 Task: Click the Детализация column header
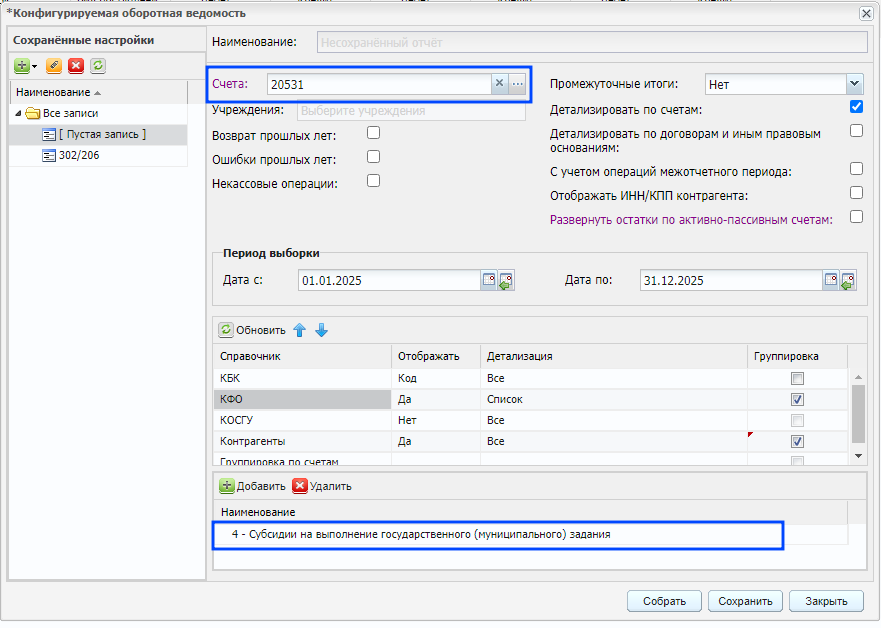[x=614, y=356]
